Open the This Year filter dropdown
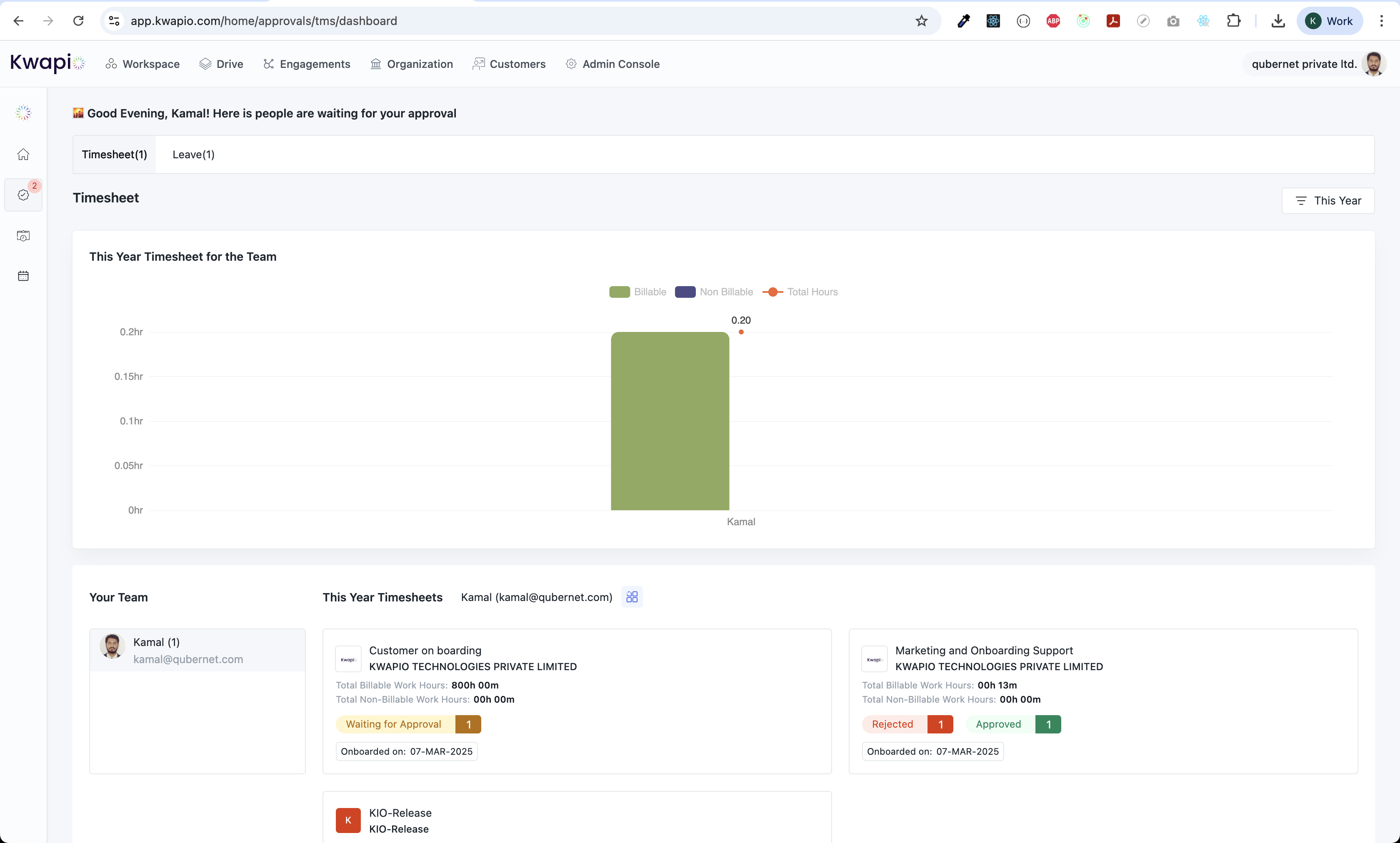The image size is (1400, 843). [1328, 200]
